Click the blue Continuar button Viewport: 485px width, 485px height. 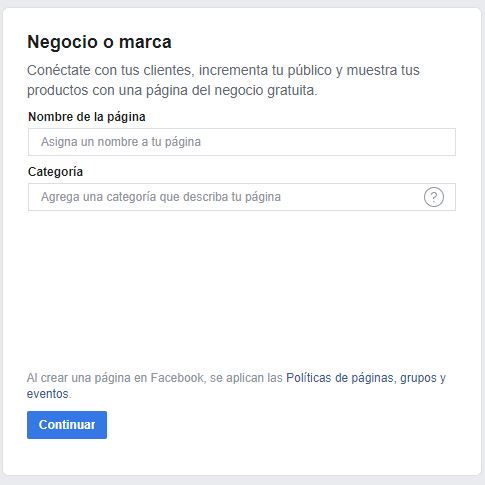coord(67,425)
